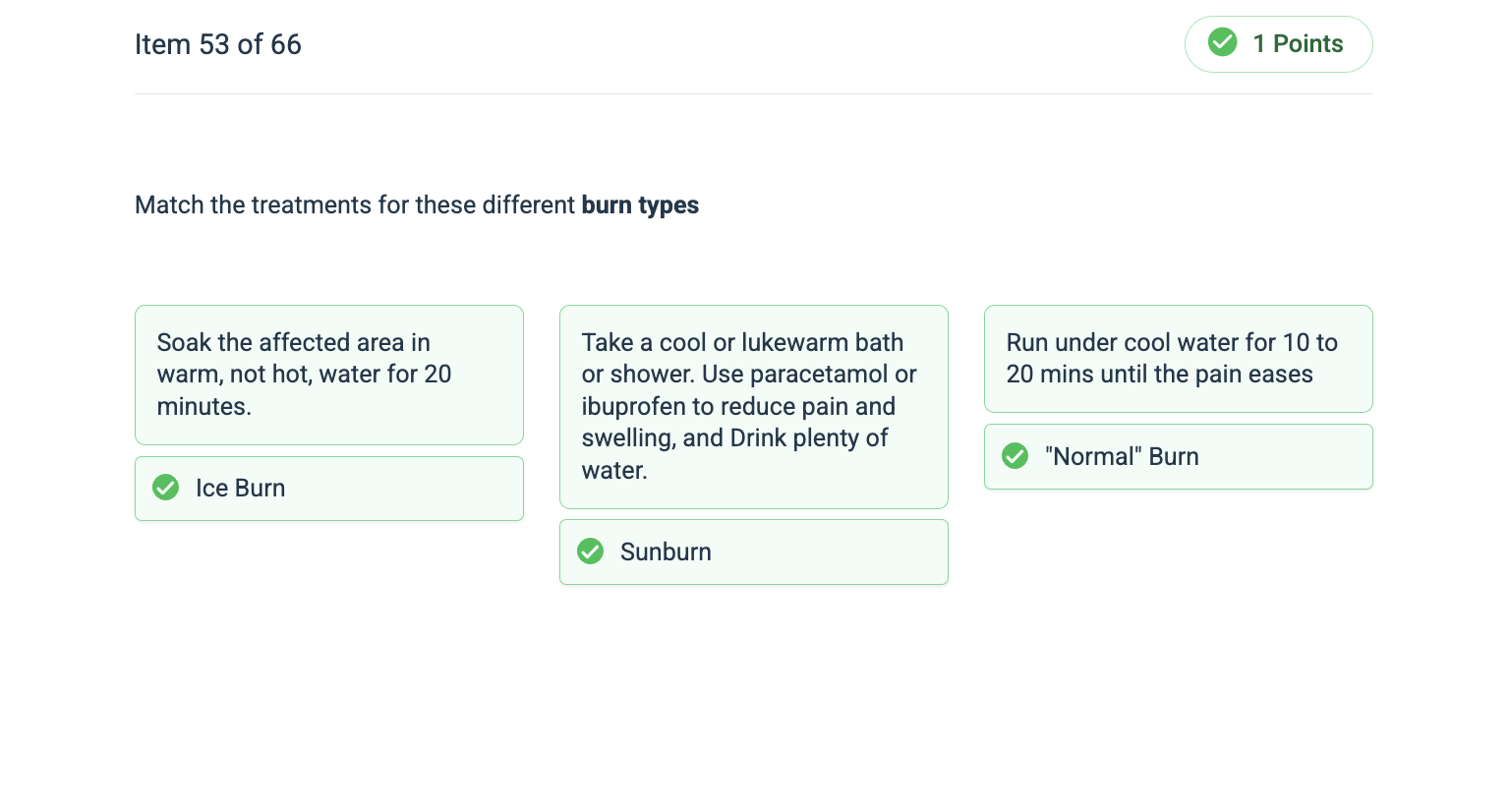The height and width of the screenshot is (812, 1510).
Task: Click the checkmark icon beside "Normal" Burn
Action: coord(1016,456)
